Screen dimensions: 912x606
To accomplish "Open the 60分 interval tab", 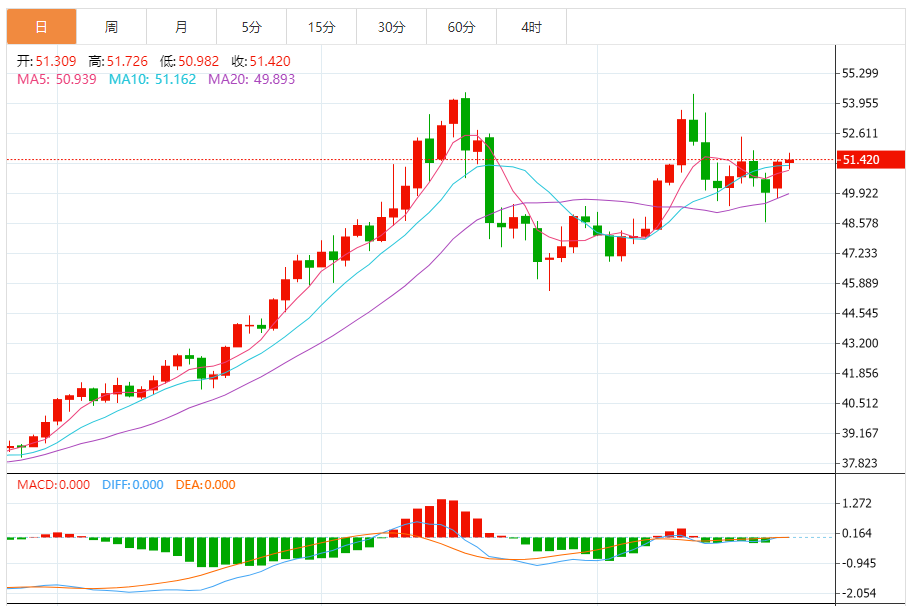I will coord(461,27).
